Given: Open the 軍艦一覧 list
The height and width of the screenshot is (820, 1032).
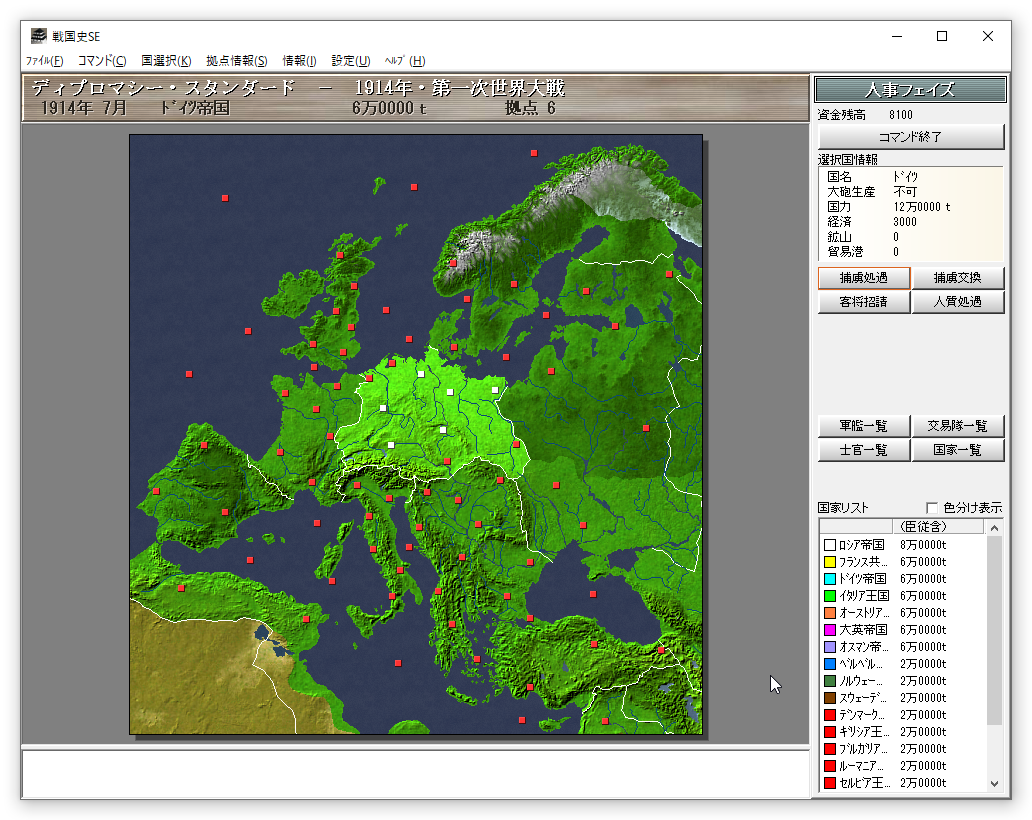Looking at the screenshot, I should click(863, 426).
